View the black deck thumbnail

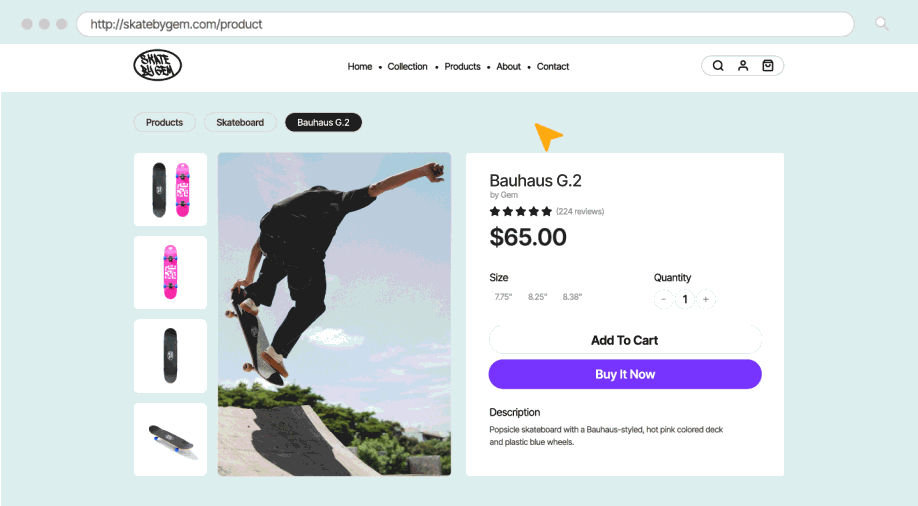pos(170,355)
